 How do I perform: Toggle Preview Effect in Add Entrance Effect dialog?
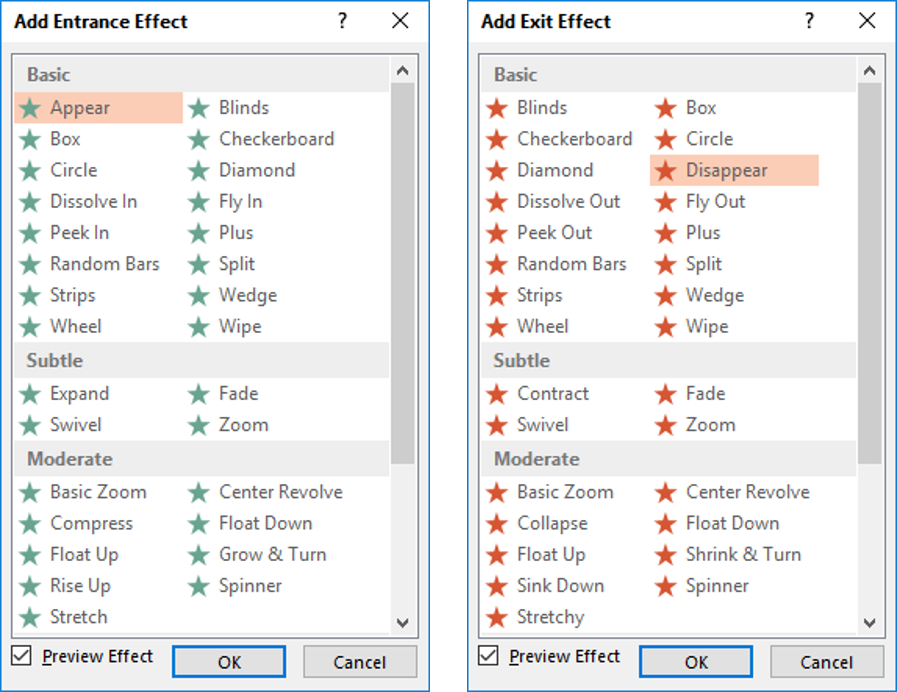(x=22, y=656)
